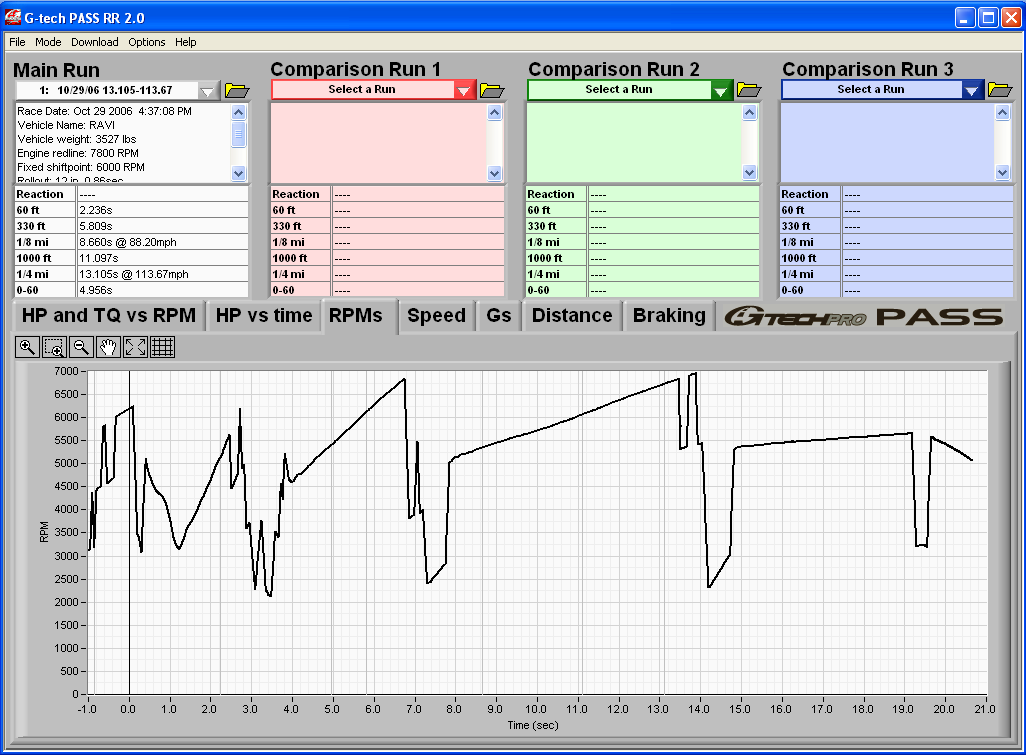Open a saved run with Main Run folder icon
This screenshot has width=1026, height=755.
(237, 89)
